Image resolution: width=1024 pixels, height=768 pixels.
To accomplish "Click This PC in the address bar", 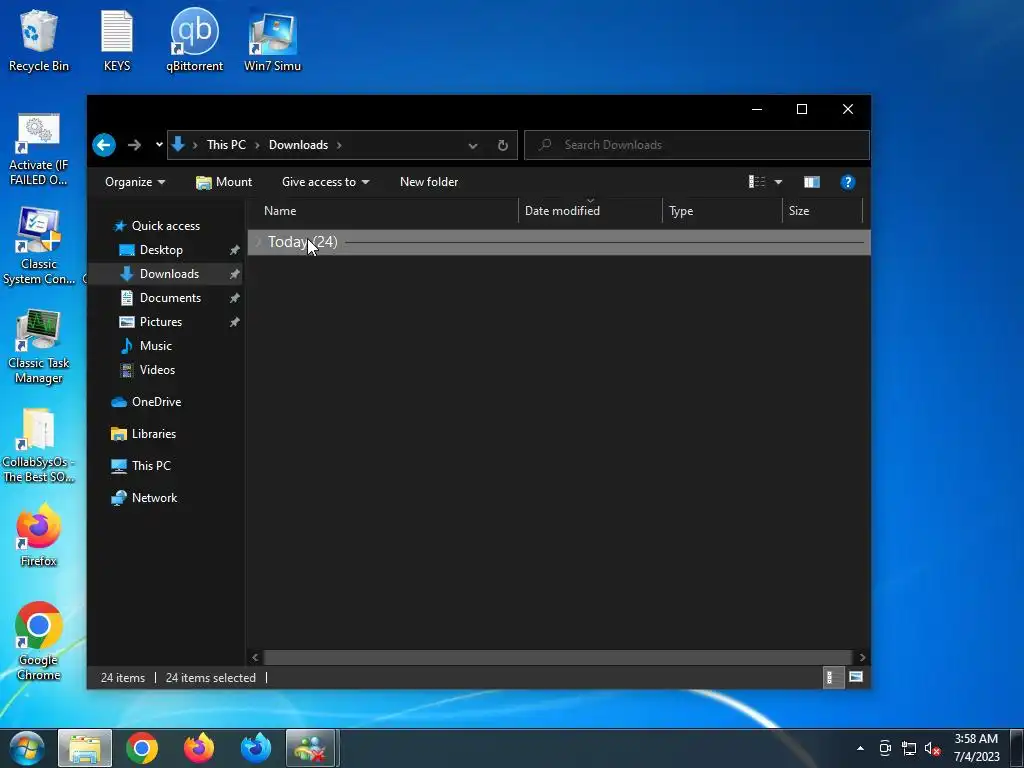I will tap(226, 145).
